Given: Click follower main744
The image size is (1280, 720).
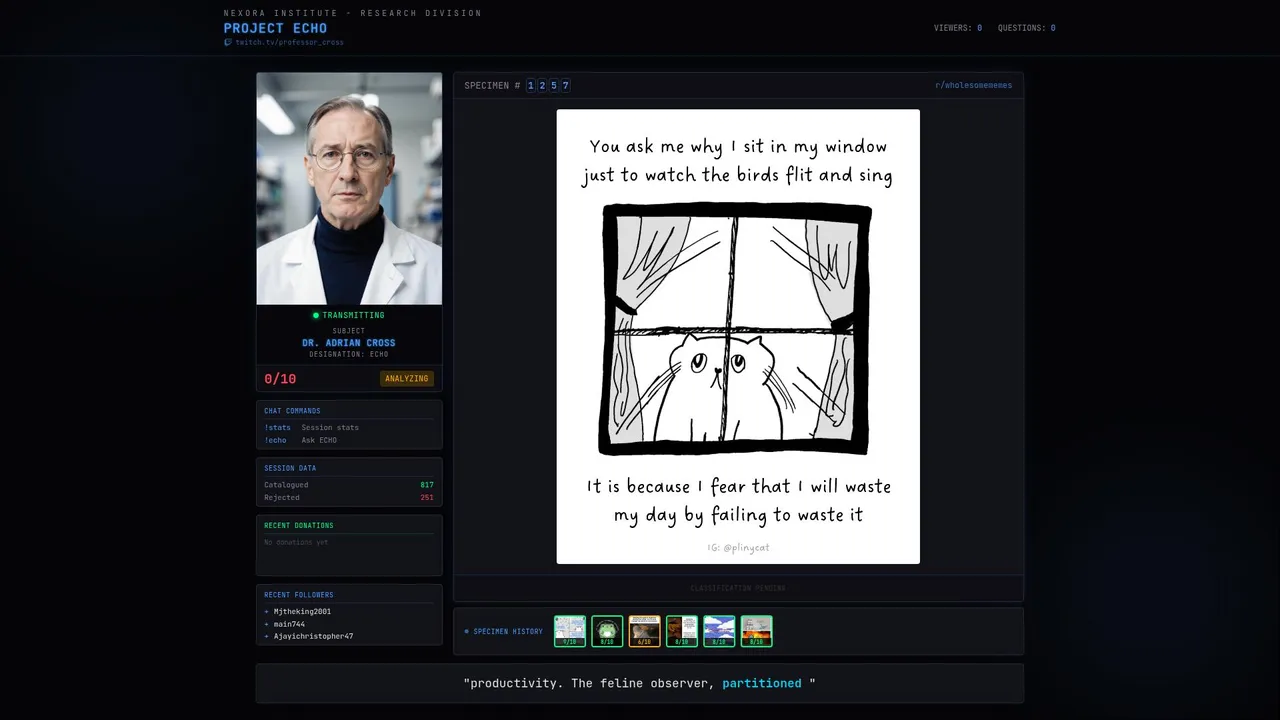Looking at the screenshot, I should (289, 624).
